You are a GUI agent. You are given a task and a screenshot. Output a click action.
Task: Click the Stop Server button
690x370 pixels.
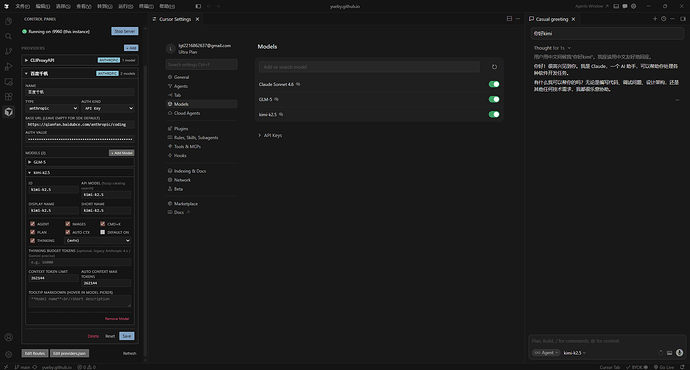click(x=125, y=31)
